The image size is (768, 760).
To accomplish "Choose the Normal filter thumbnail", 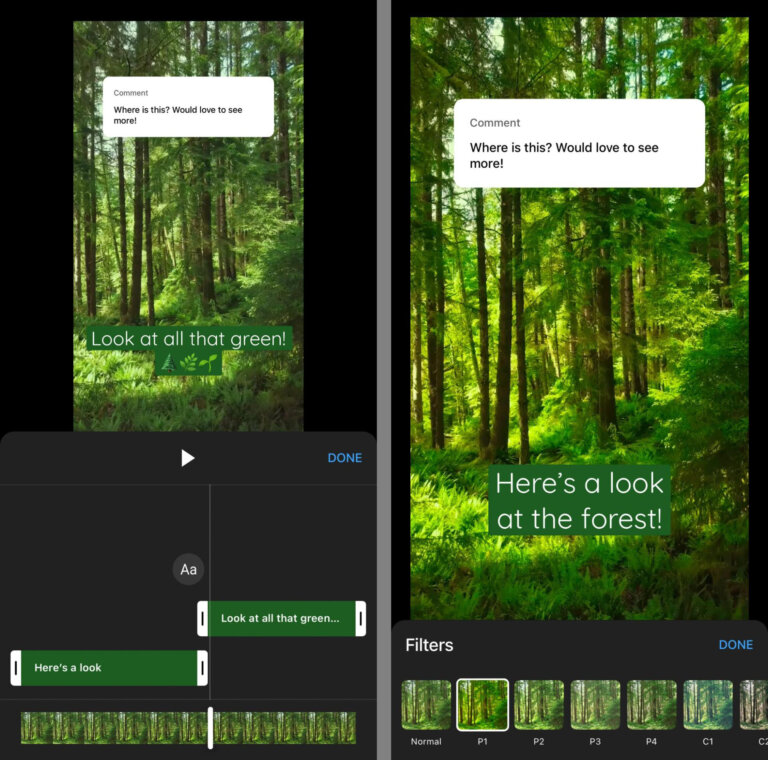I will [x=426, y=705].
